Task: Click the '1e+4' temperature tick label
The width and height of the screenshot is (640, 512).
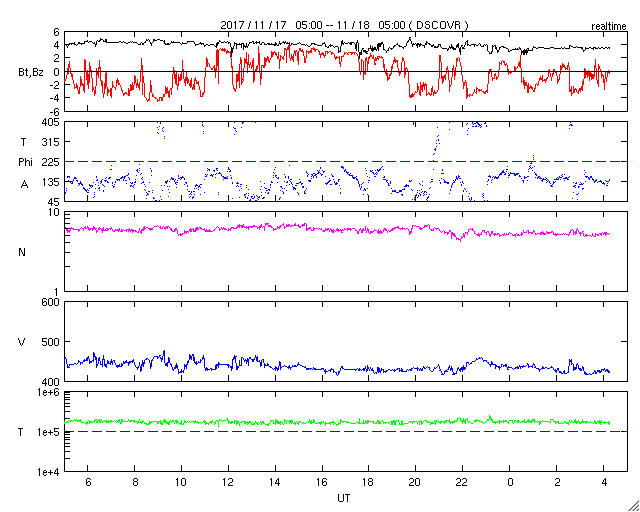Action: (49, 472)
